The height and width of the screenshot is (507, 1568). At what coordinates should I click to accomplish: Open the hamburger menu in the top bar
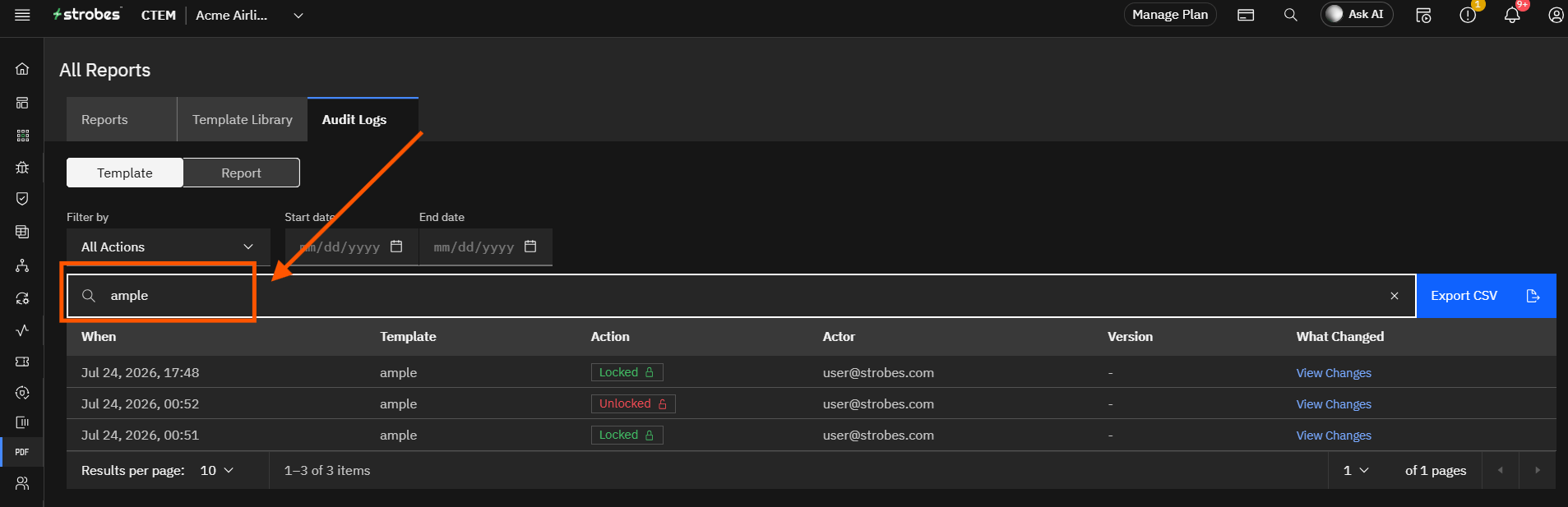22,15
